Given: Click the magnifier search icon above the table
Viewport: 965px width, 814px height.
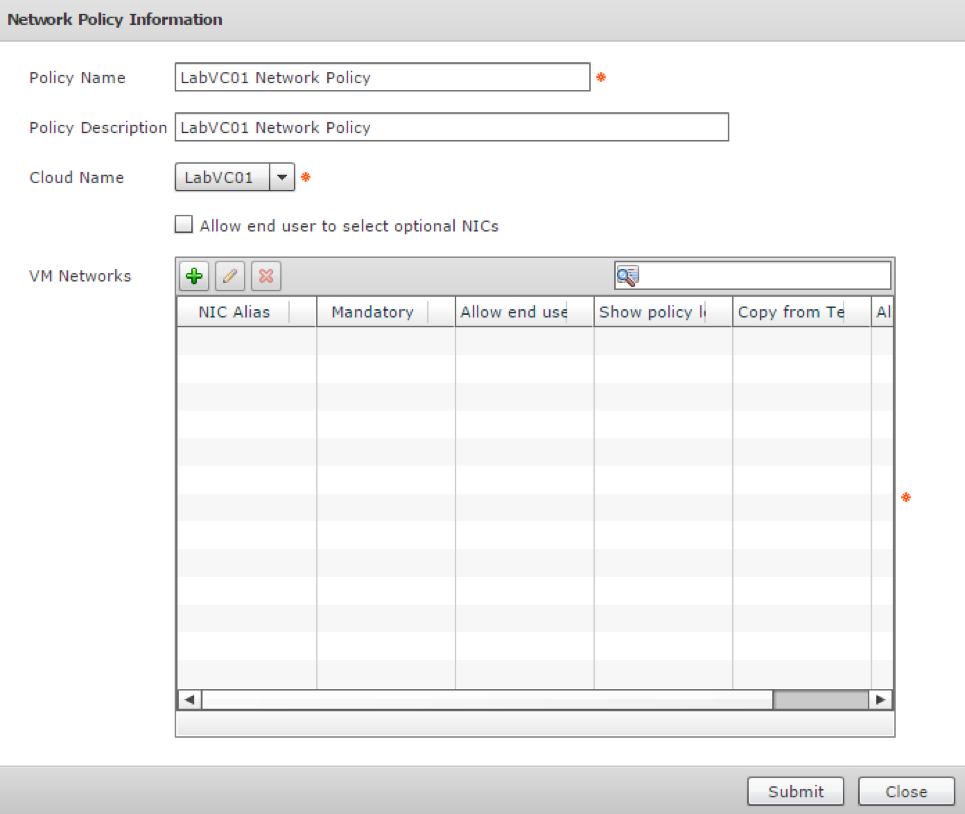Looking at the screenshot, I should point(627,276).
